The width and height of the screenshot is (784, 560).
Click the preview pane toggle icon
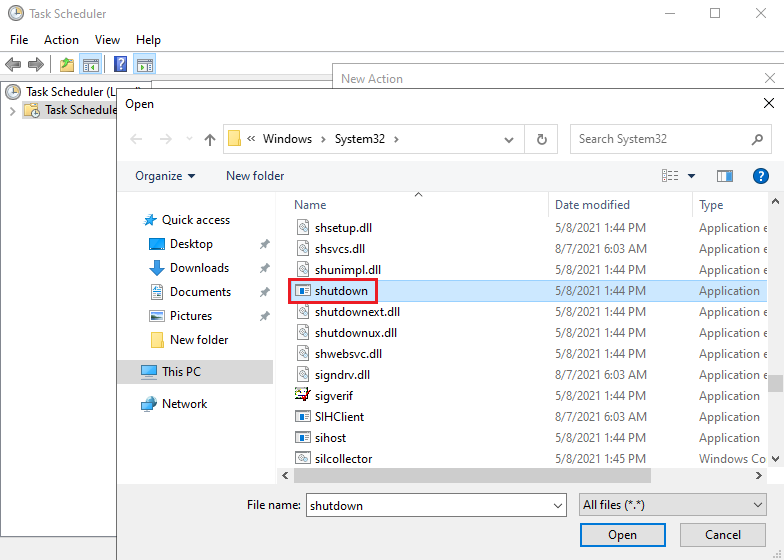click(x=725, y=176)
